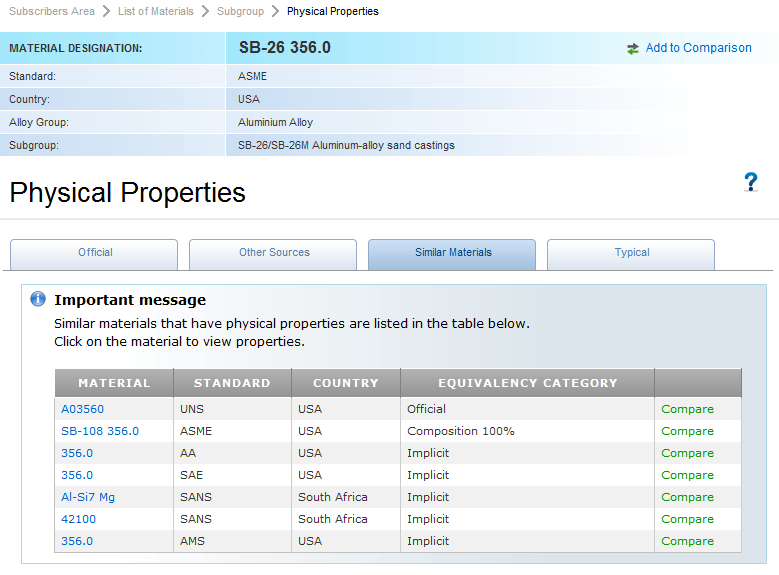Compare with the A03560 UNS material
Viewport: 779px width, 575px height.
coord(687,409)
